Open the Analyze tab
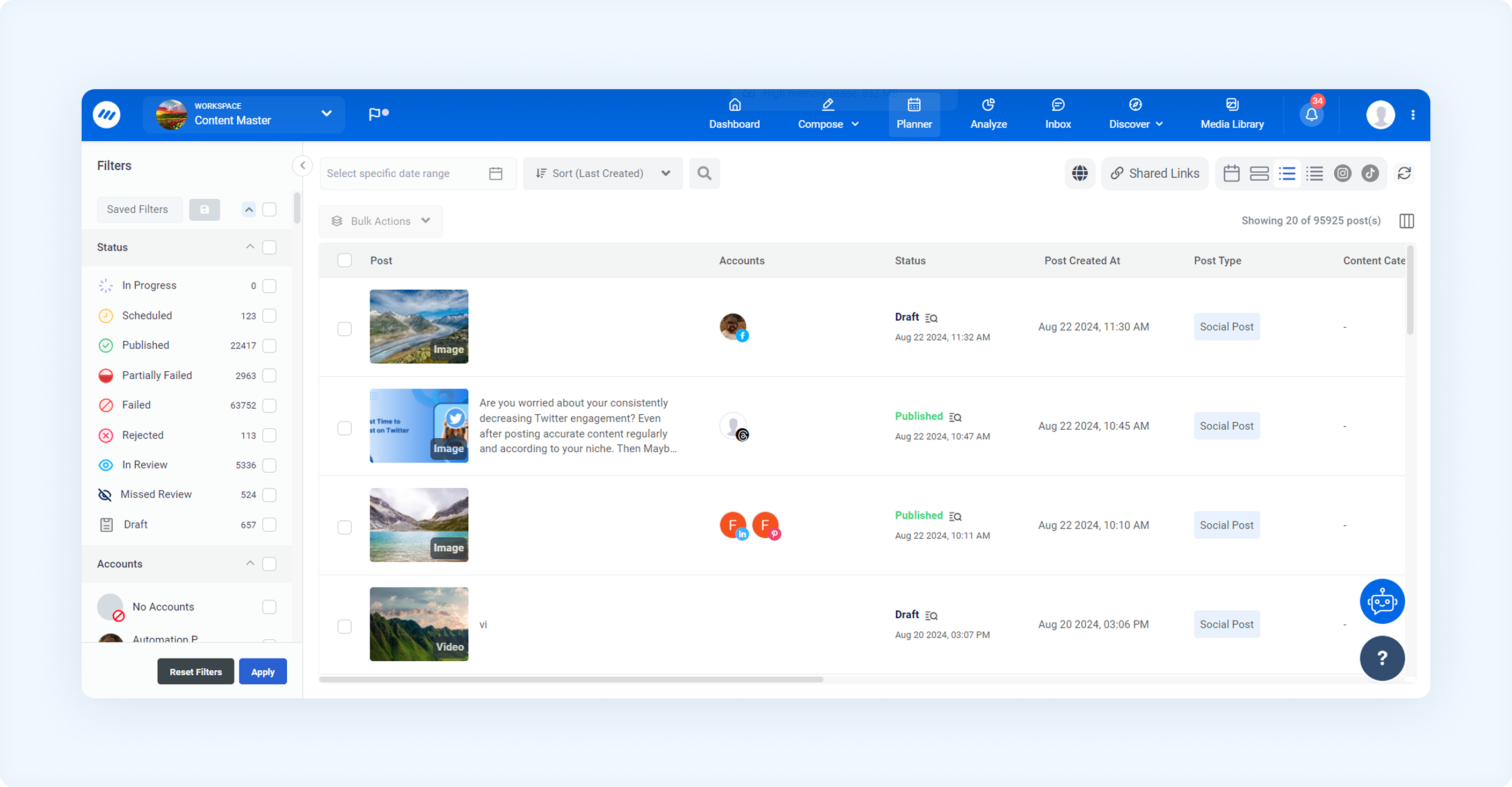 (988, 114)
